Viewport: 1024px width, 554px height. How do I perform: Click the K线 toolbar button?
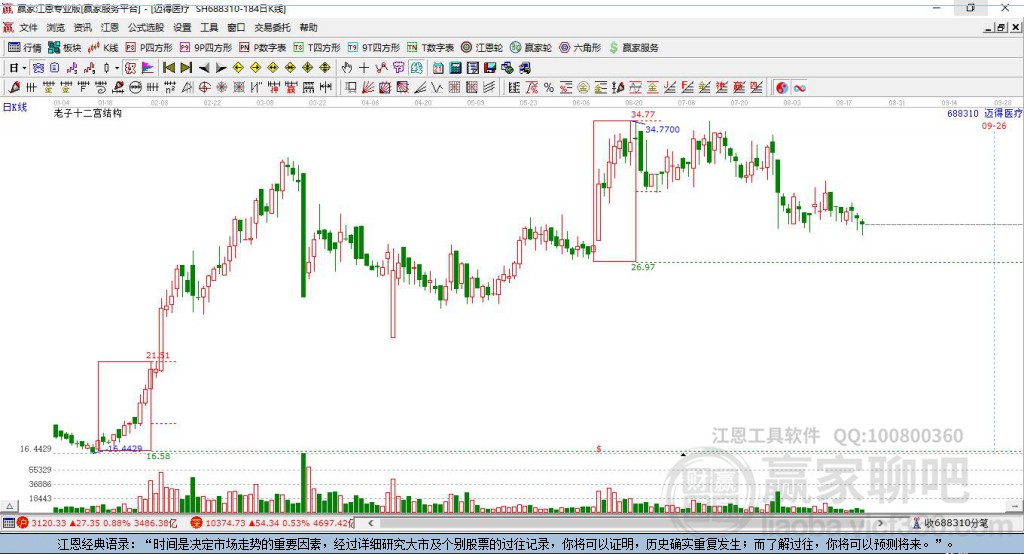[x=103, y=48]
